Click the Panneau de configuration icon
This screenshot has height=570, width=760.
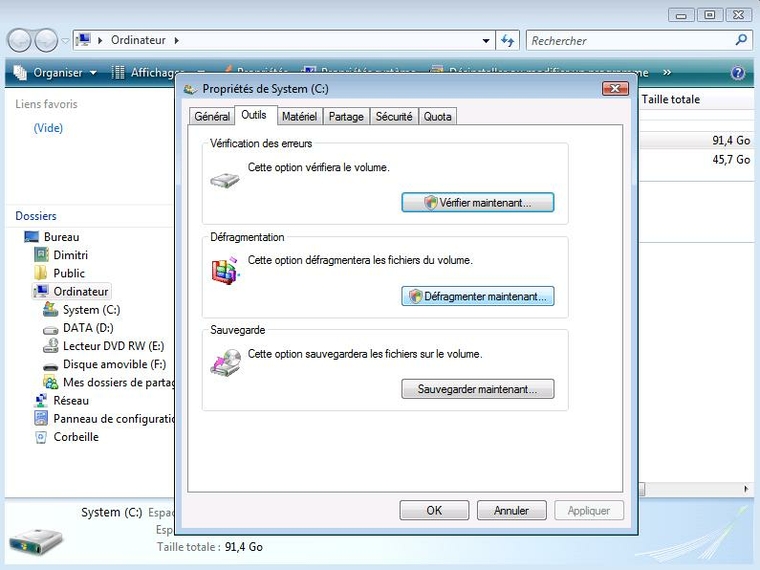coord(41,418)
